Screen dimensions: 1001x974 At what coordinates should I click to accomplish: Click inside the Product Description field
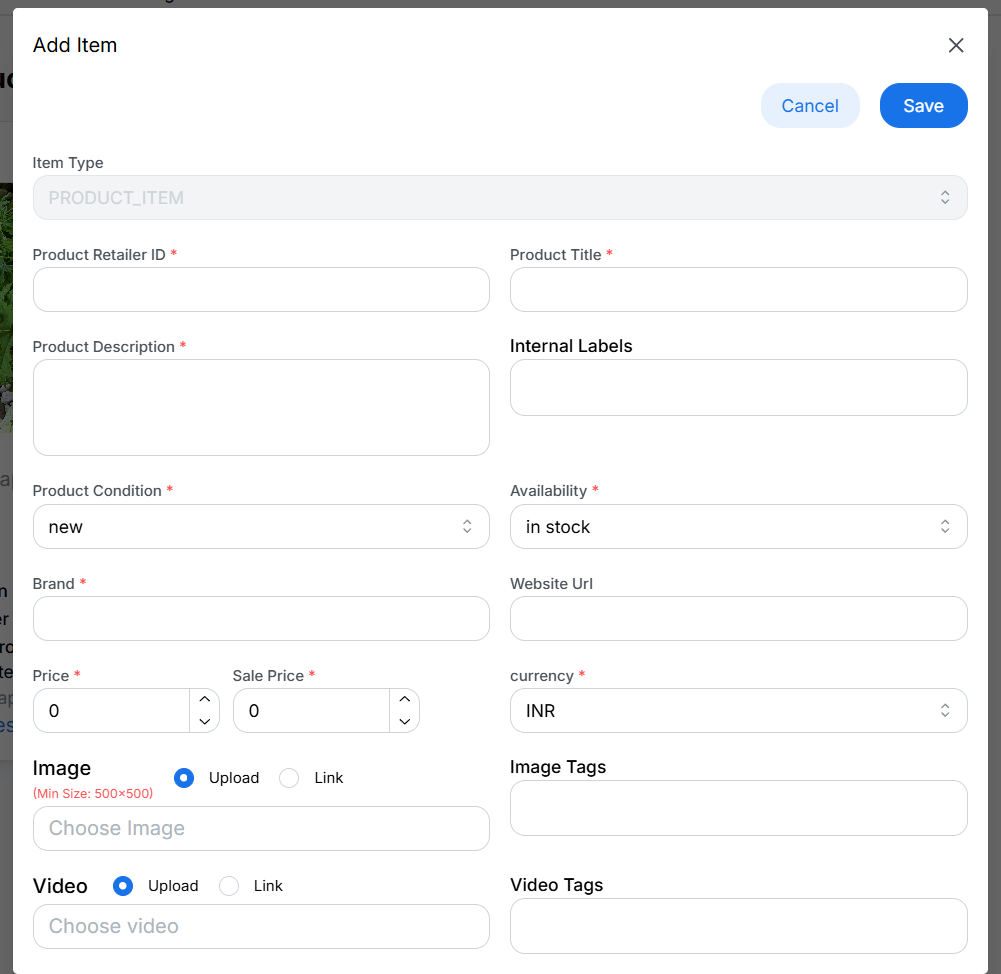point(260,407)
